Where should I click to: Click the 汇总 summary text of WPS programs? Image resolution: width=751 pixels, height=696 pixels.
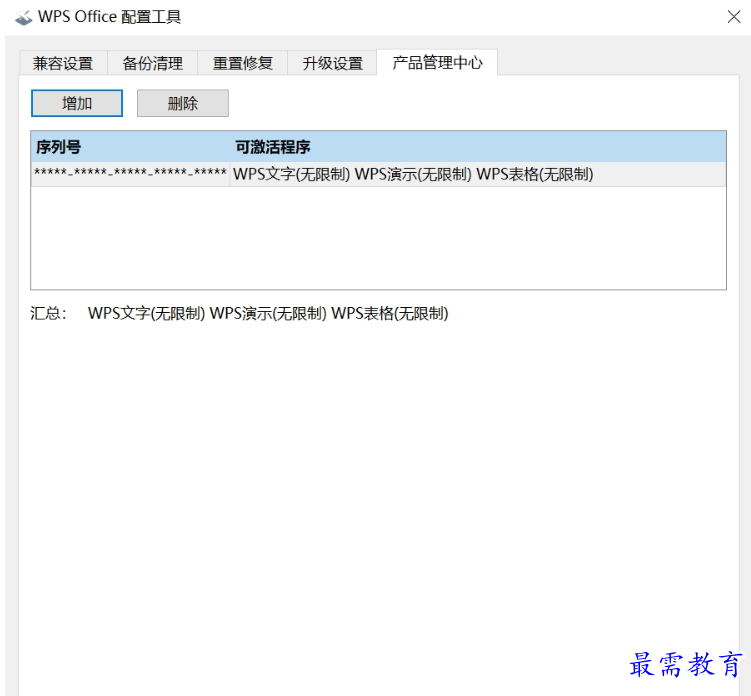click(x=268, y=313)
